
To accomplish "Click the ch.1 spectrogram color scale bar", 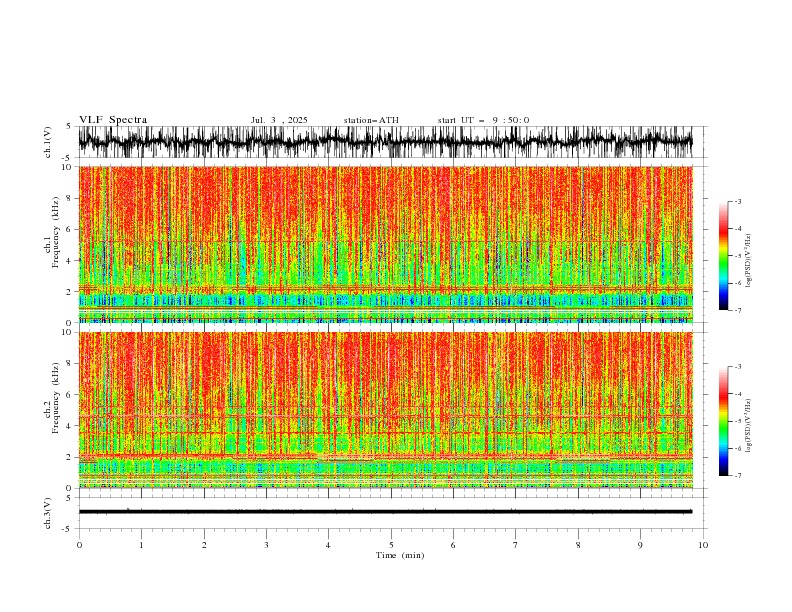I will [x=723, y=256].
